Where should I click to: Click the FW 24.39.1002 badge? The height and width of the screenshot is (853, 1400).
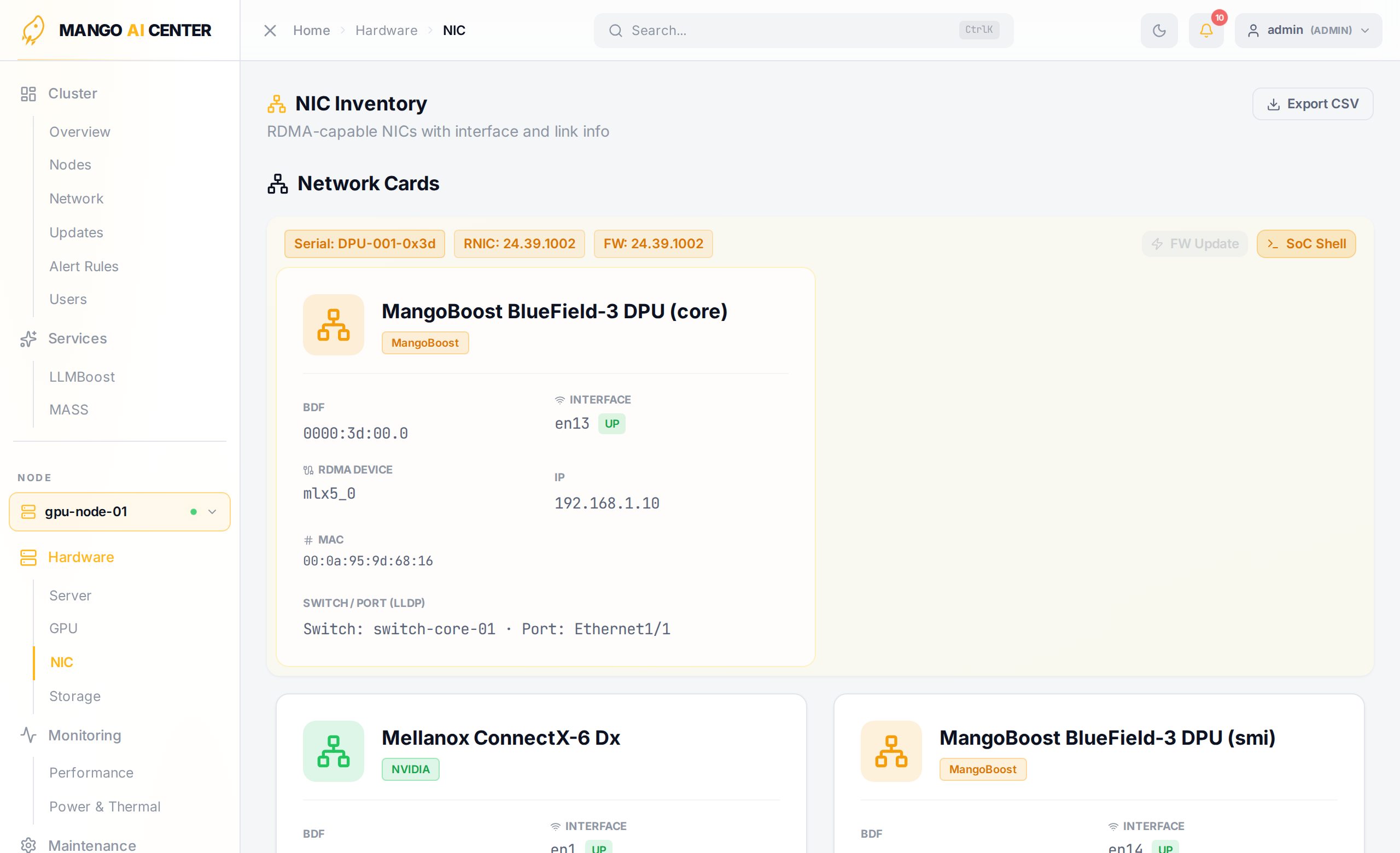click(654, 244)
